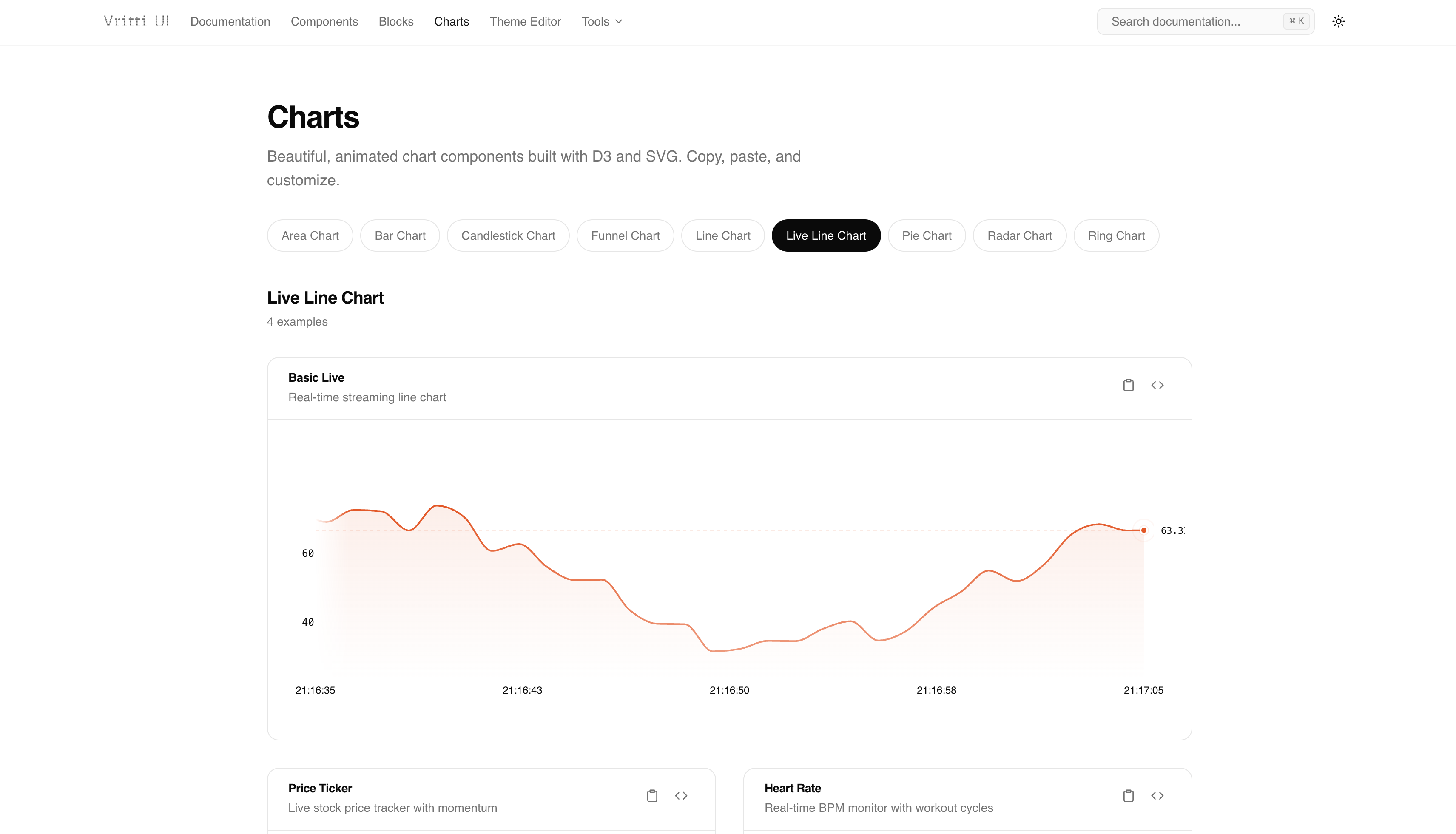Switch to Candlestick Chart examples
The width and height of the screenshot is (1456, 834).
(508, 235)
